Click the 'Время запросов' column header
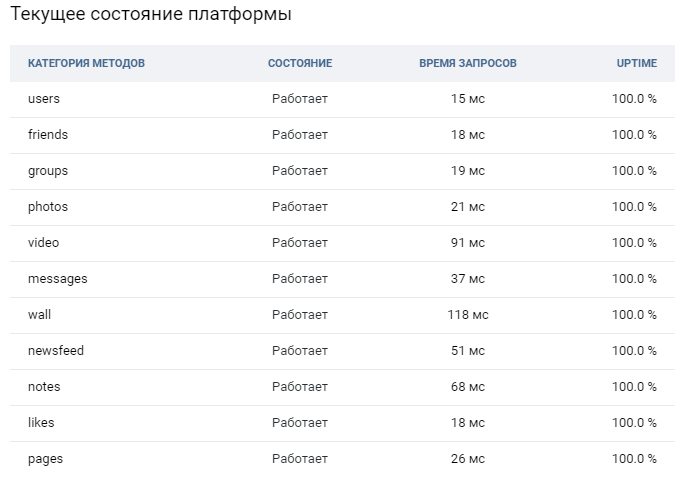This screenshot has height=493, width=689. [x=468, y=63]
